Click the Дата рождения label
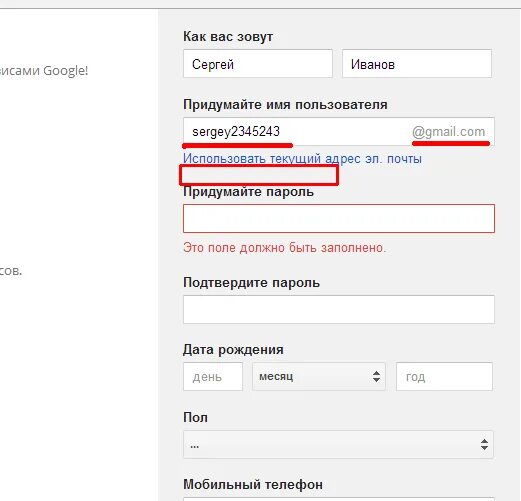Viewport: 521px width, 501px height. tap(233, 350)
